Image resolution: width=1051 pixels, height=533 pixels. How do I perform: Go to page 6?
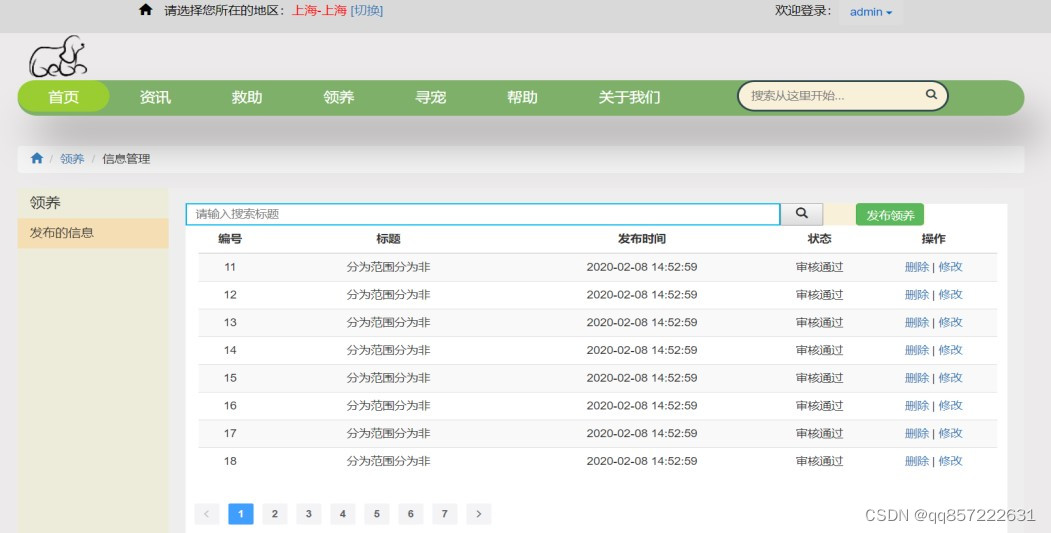tap(411, 514)
